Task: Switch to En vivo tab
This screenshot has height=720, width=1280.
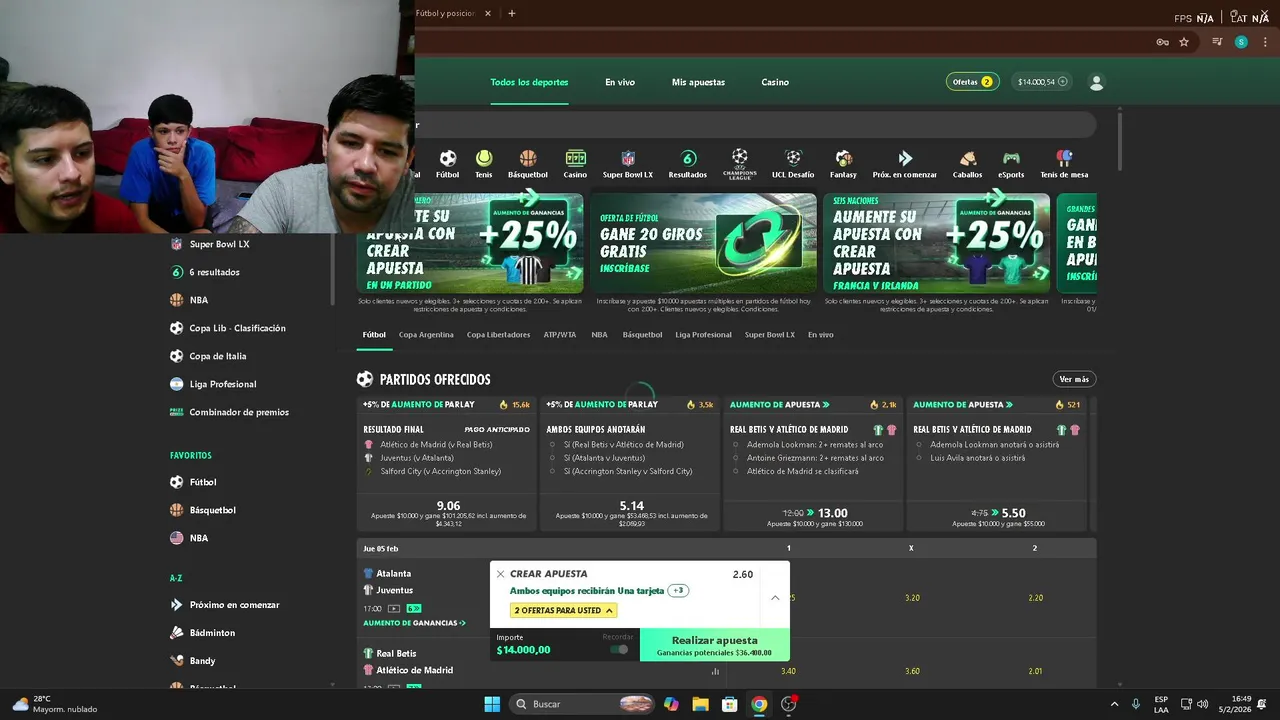Action: click(620, 82)
